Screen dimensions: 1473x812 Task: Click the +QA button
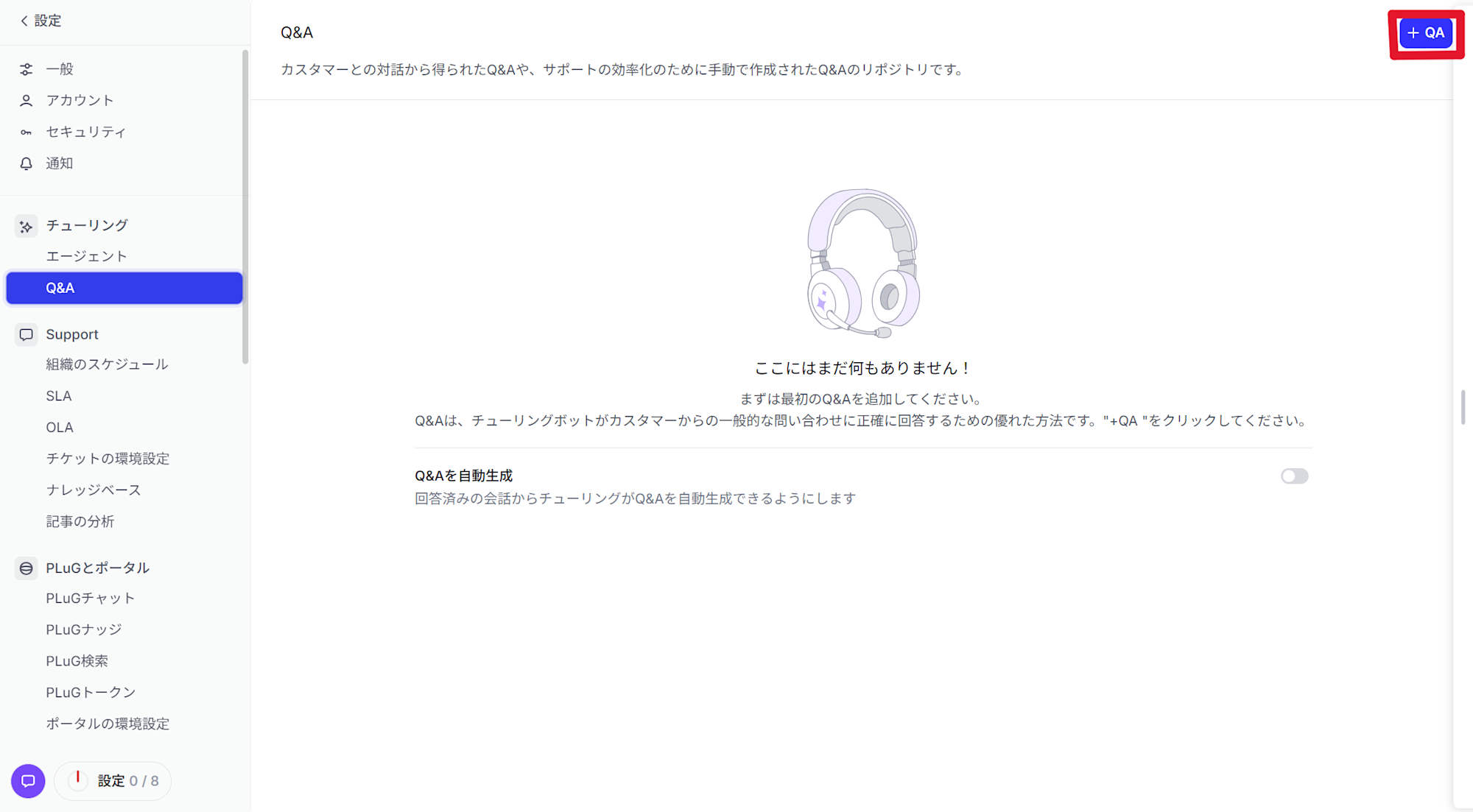pyautogui.click(x=1426, y=32)
